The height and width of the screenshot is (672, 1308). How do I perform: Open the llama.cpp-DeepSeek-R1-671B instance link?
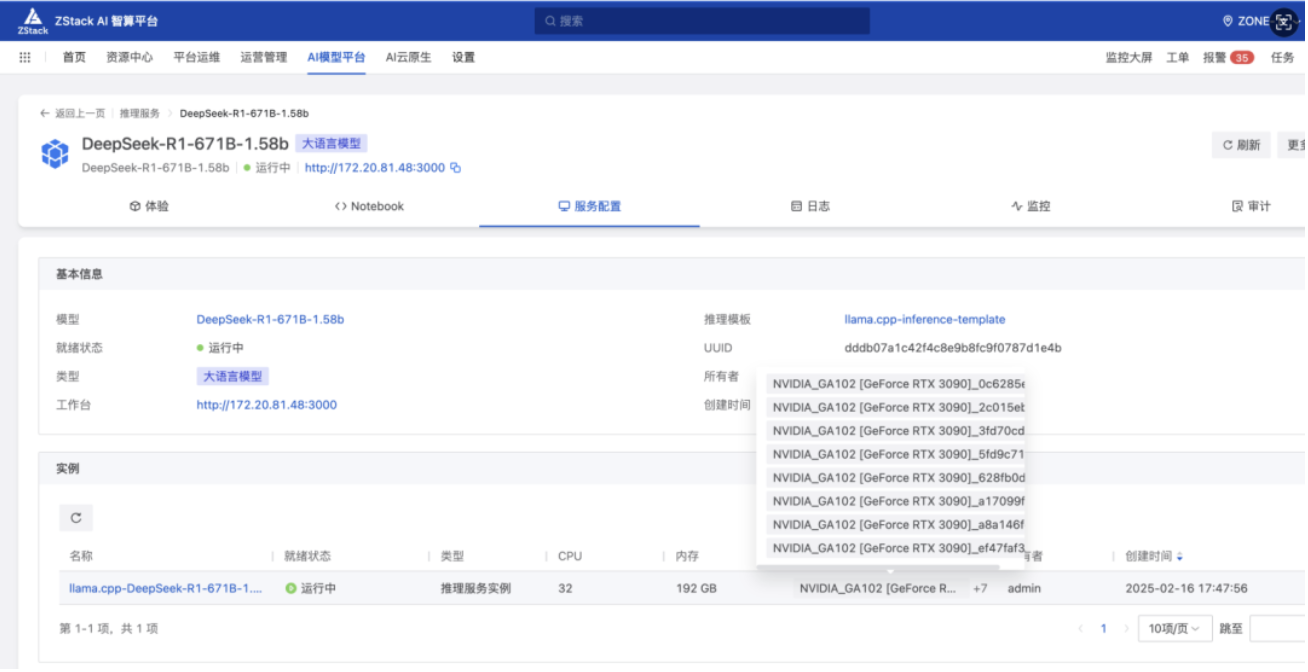coord(166,589)
